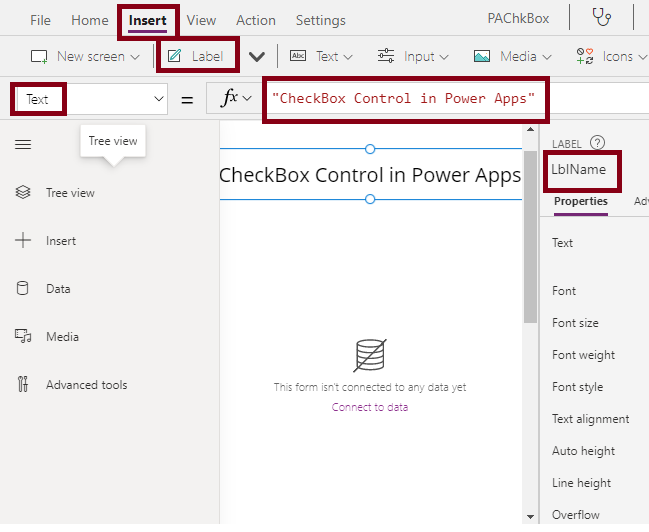Click the Text alignment property label

coord(591,419)
